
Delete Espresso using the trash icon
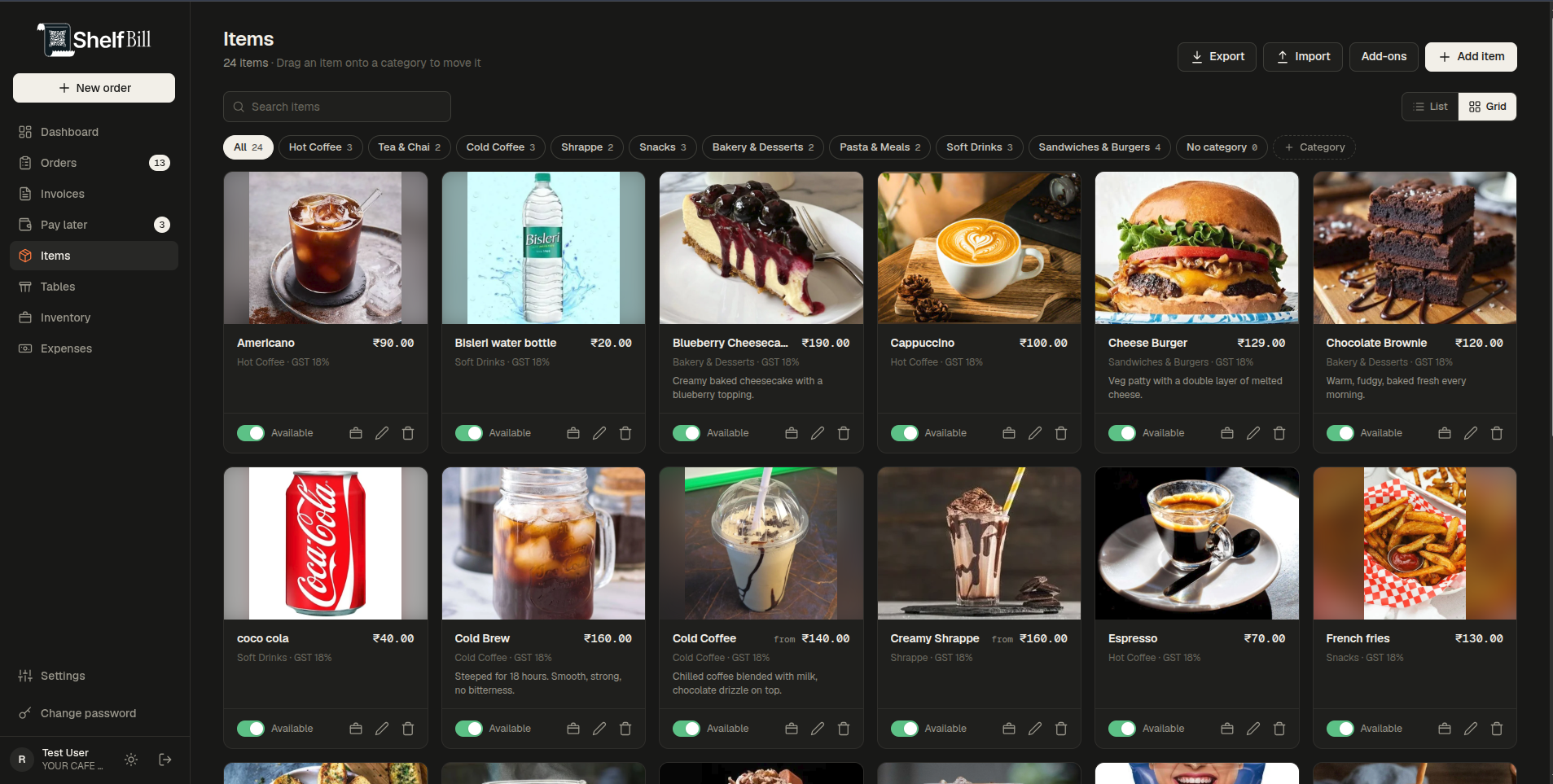[1279, 729]
